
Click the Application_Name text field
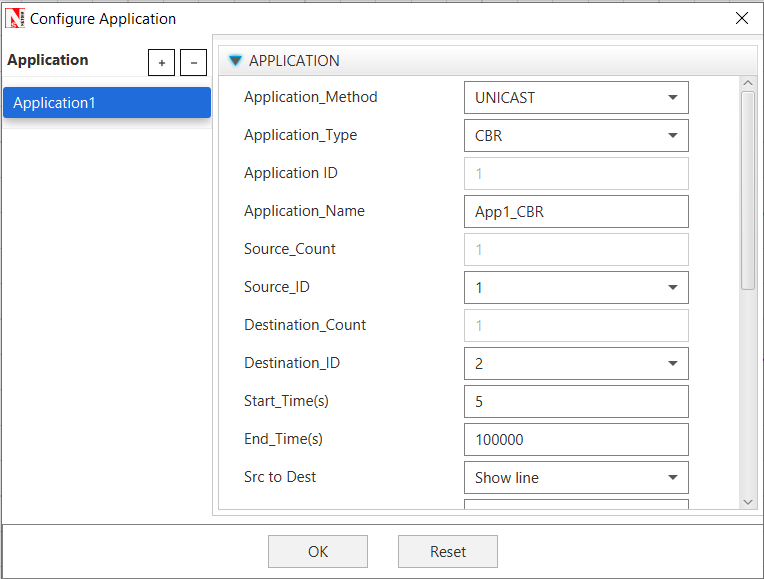point(576,212)
